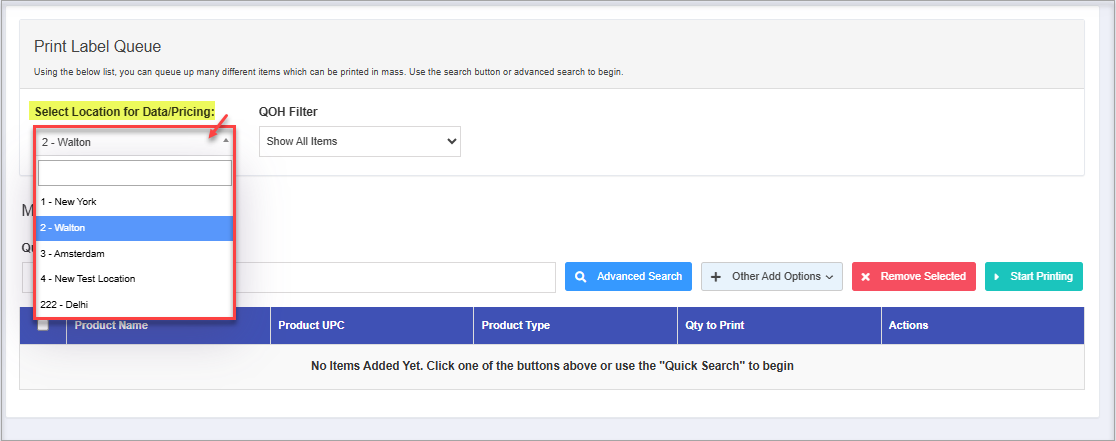The width and height of the screenshot is (1116, 441).
Task: Click the X icon on Remove Selected
Action: tap(866, 277)
